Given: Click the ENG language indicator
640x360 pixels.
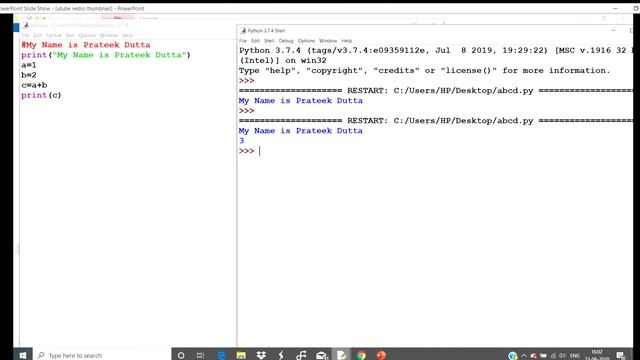Looking at the screenshot, I should coord(575,356).
